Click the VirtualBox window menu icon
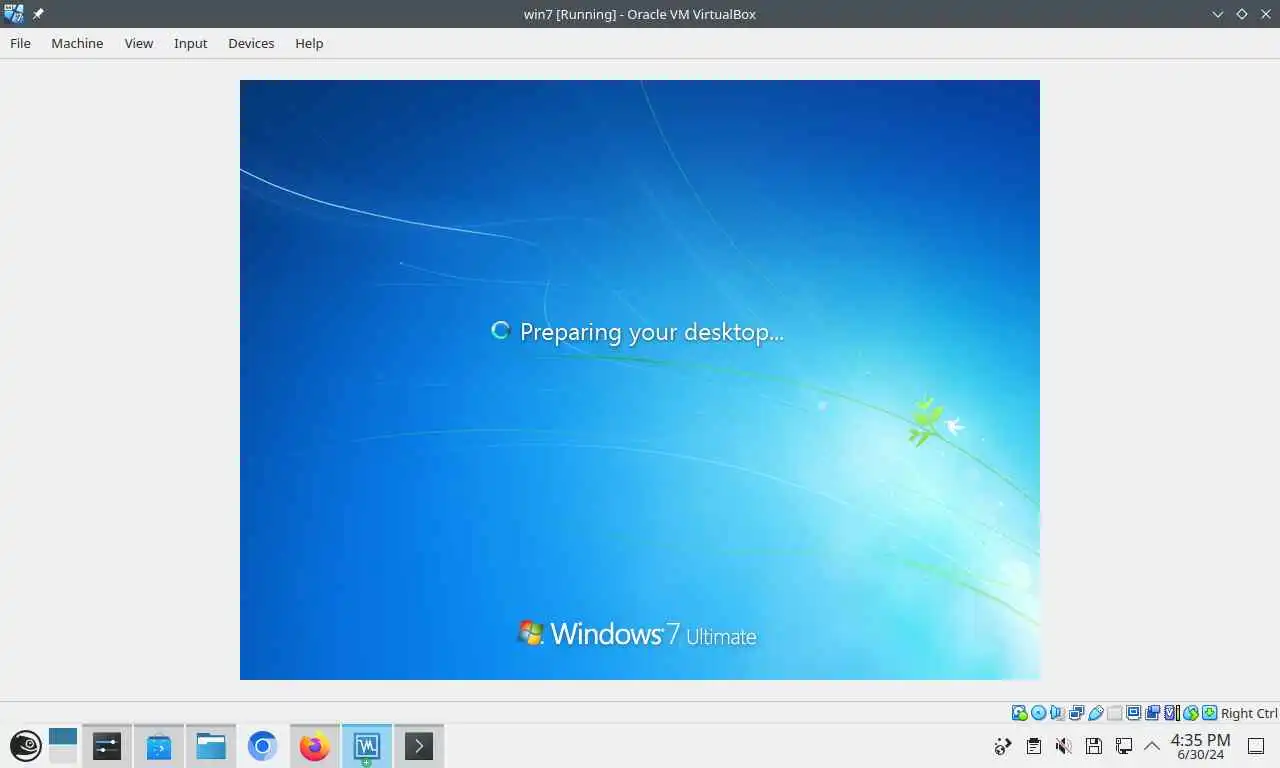 13,14
